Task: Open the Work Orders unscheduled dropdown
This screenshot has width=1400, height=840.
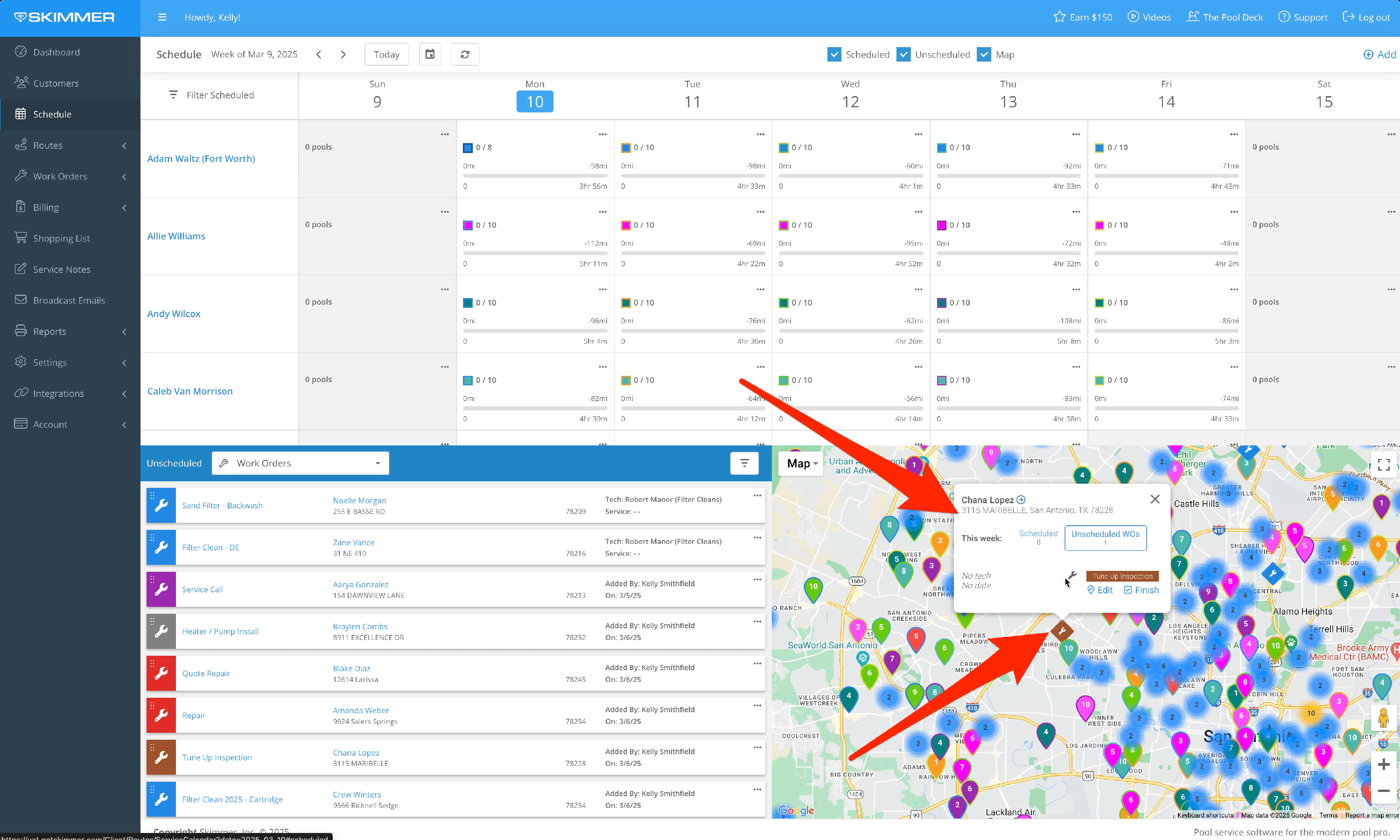Action: [x=300, y=463]
